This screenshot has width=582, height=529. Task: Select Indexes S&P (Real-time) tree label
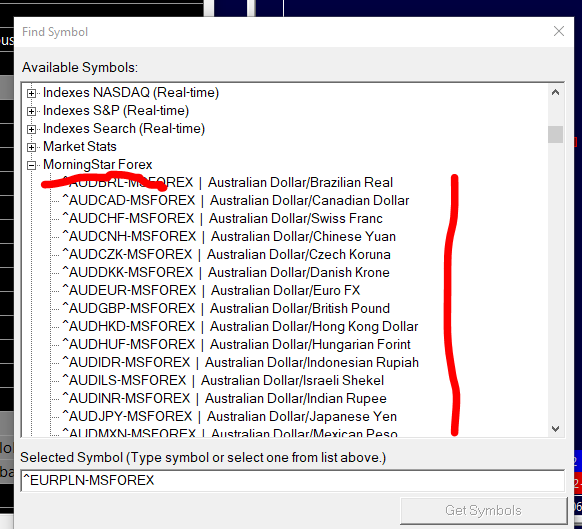click(x=116, y=111)
